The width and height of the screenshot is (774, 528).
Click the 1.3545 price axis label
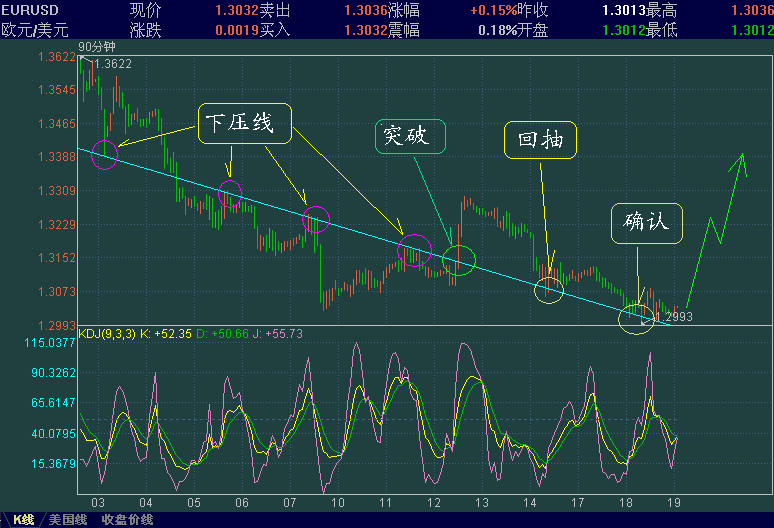click(57, 90)
